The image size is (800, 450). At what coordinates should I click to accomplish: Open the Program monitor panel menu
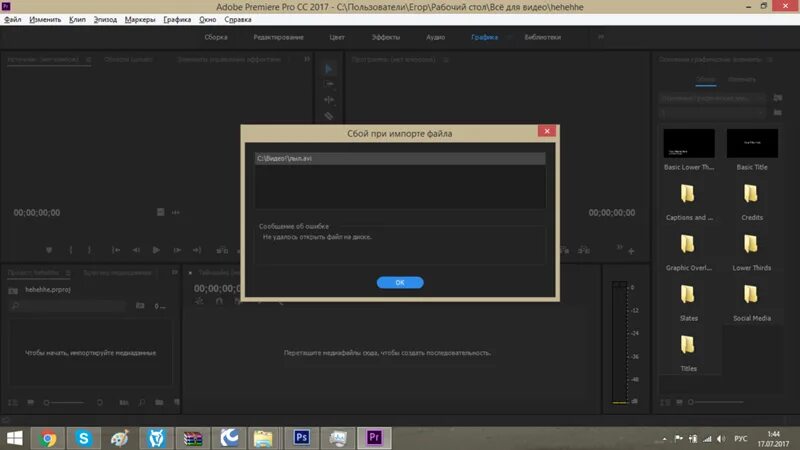coord(445,60)
